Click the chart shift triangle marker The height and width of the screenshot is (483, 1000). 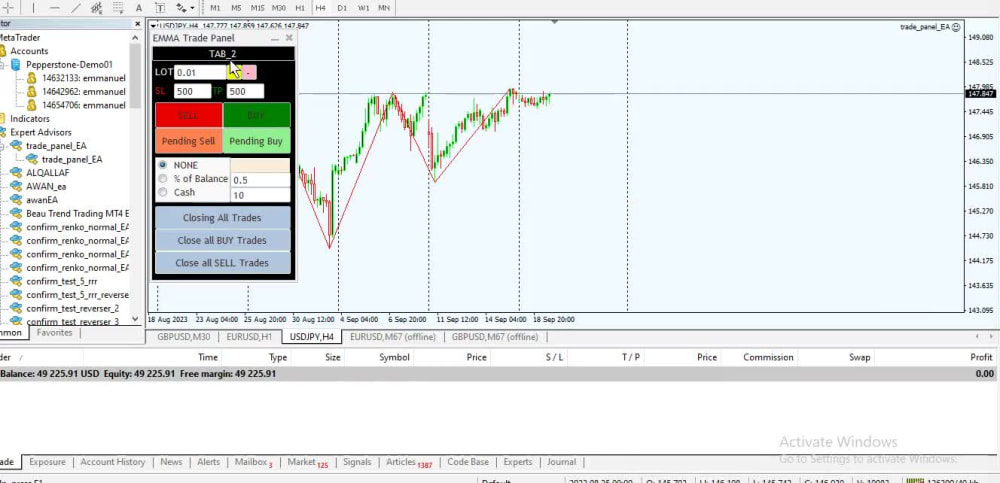click(554, 22)
